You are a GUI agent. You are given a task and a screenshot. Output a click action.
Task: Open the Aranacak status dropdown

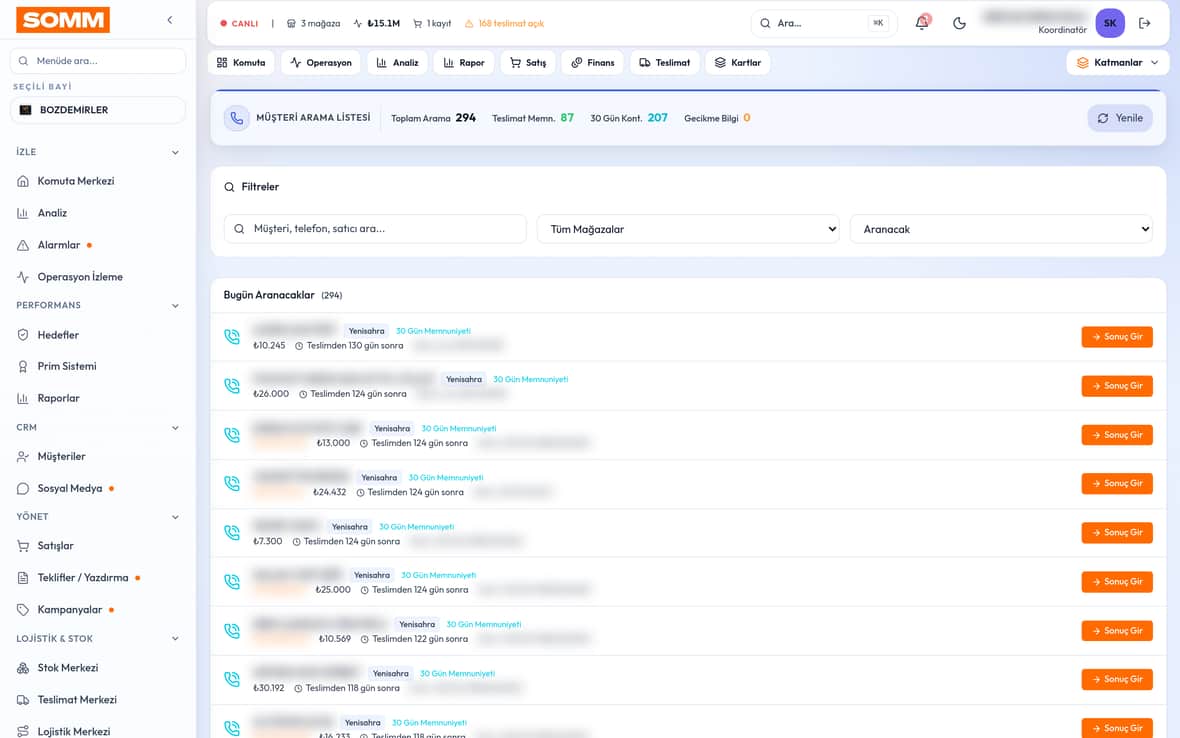(1002, 229)
